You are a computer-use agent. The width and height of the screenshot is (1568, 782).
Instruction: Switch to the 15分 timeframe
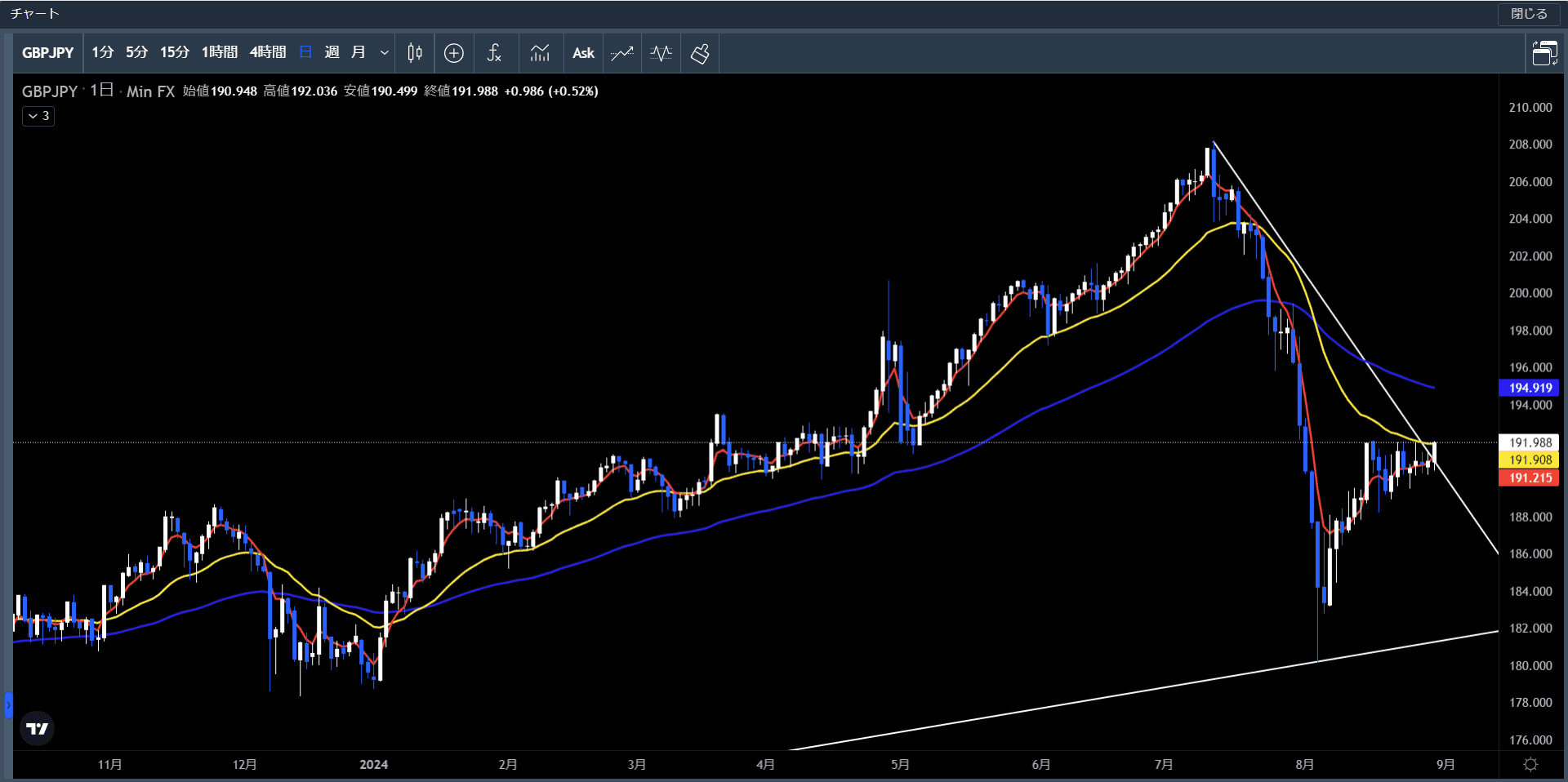coord(174,53)
